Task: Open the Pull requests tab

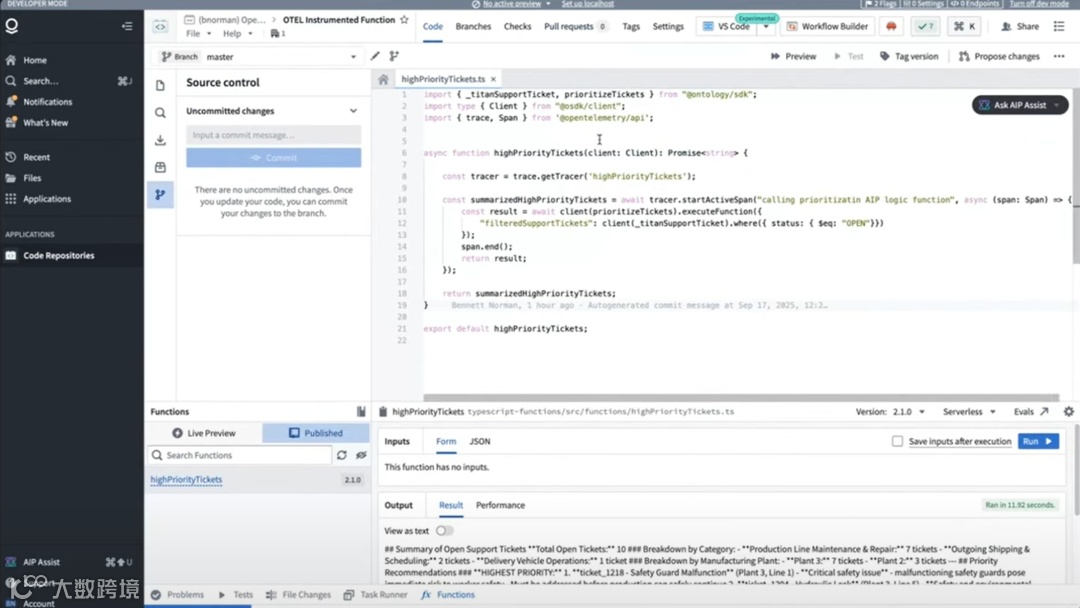Action: tap(575, 26)
